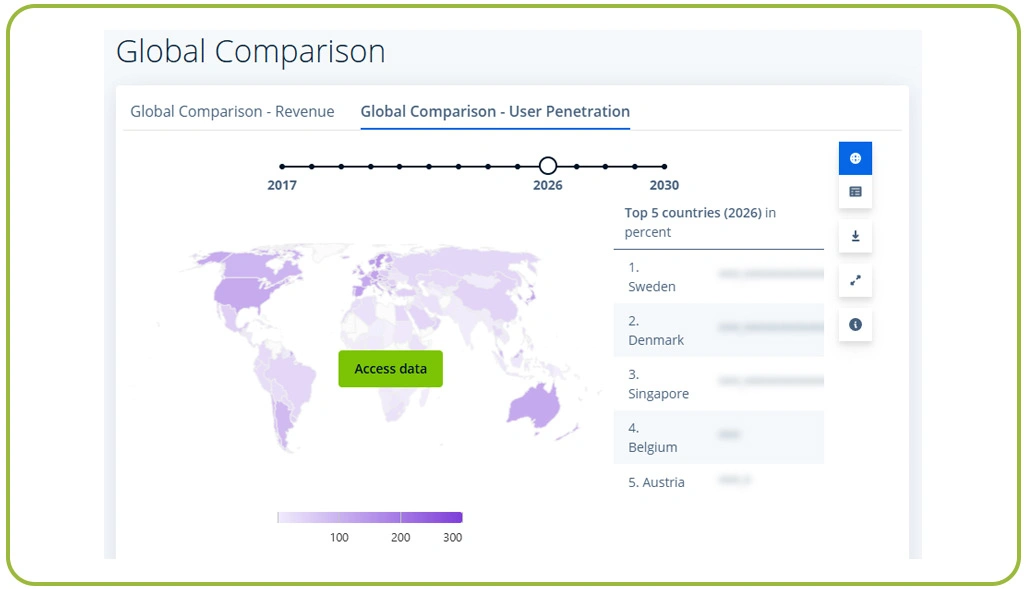The height and width of the screenshot is (589, 1026).
Task: Click the 2026 slider handle
Action: (547, 165)
